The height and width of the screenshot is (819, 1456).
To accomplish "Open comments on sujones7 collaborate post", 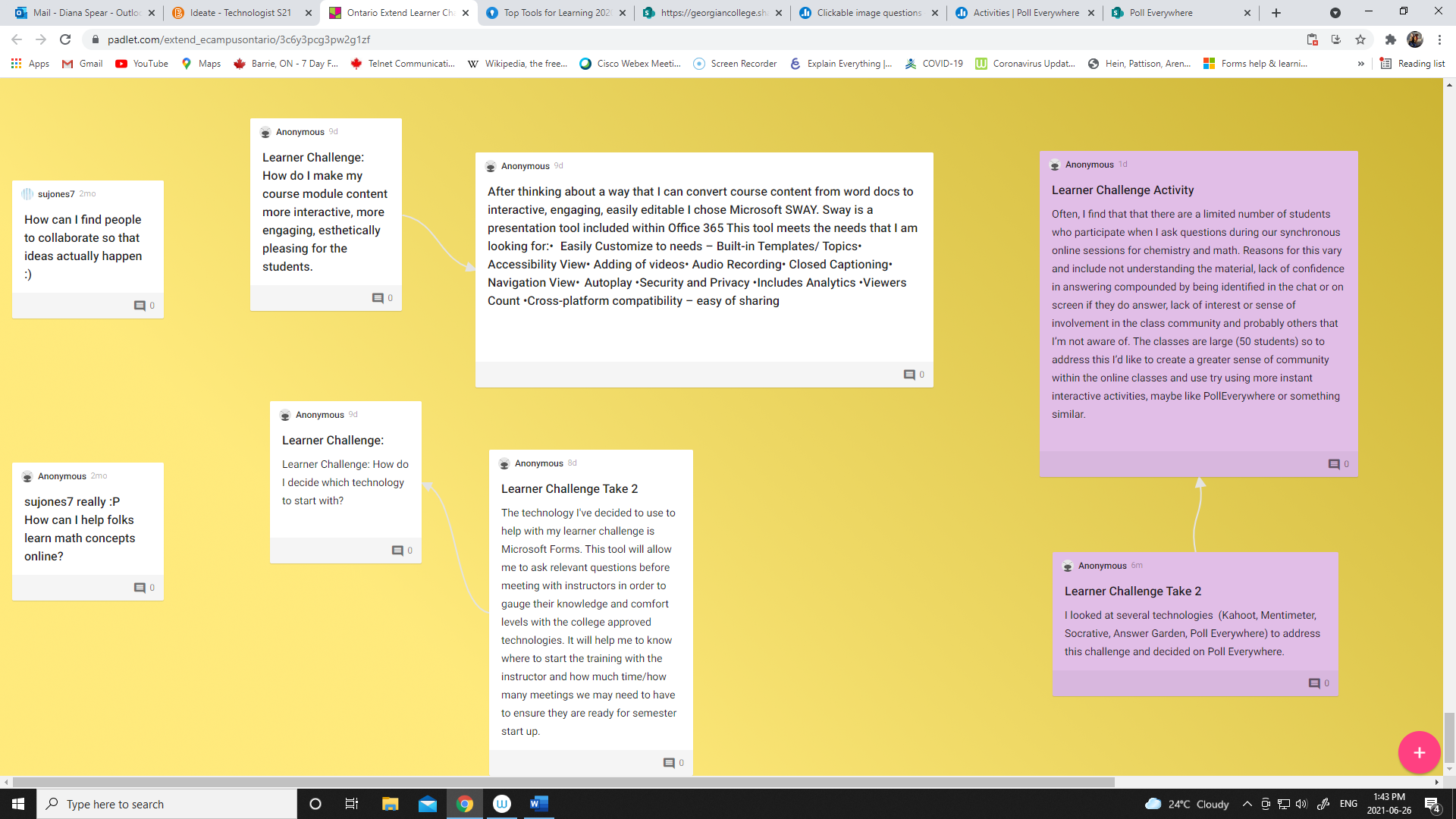I will 144,306.
